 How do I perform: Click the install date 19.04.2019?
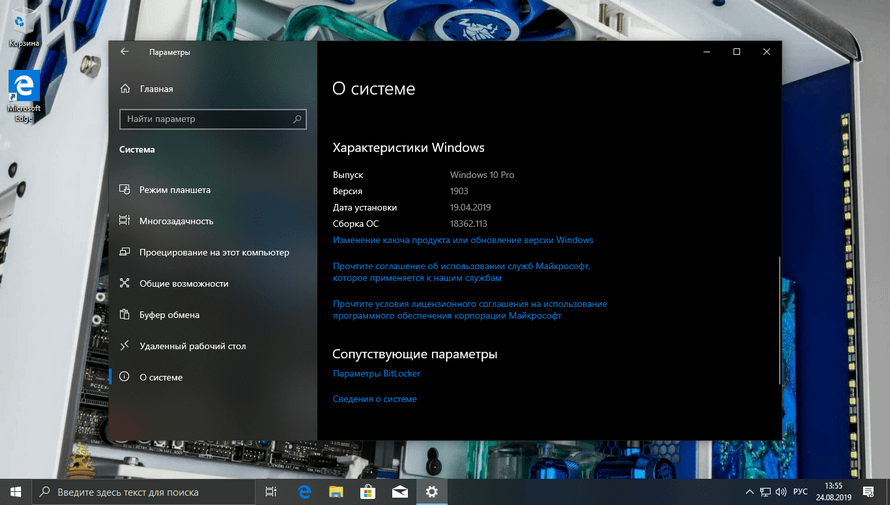tap(470, 208)
